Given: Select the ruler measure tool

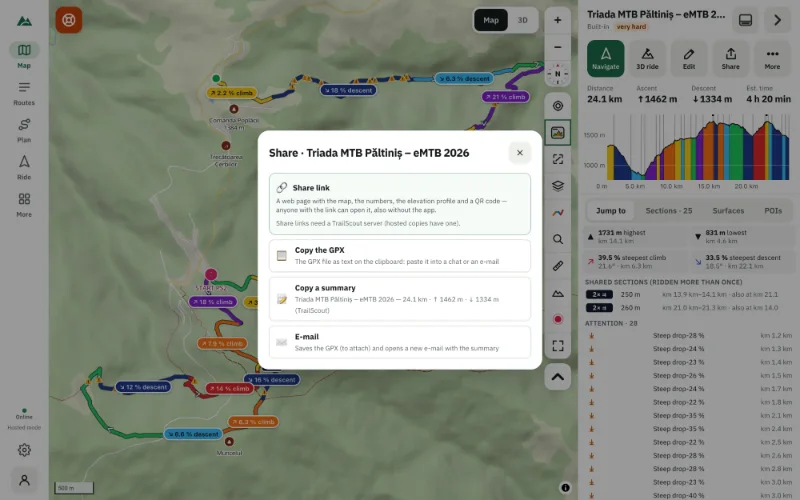Looking at the screenshot, I should pyautogui.click(x=558, y=266).
